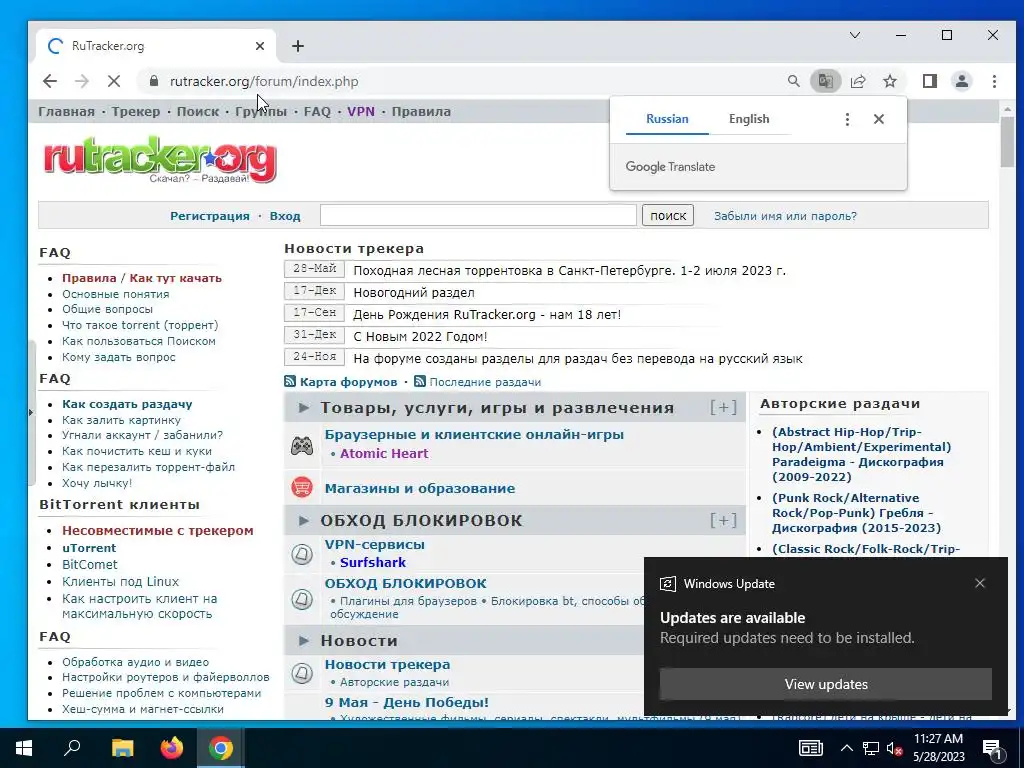1024x768 pixels.
Task: Click the gamepad icon for online games forum
Action: [302, 445]
